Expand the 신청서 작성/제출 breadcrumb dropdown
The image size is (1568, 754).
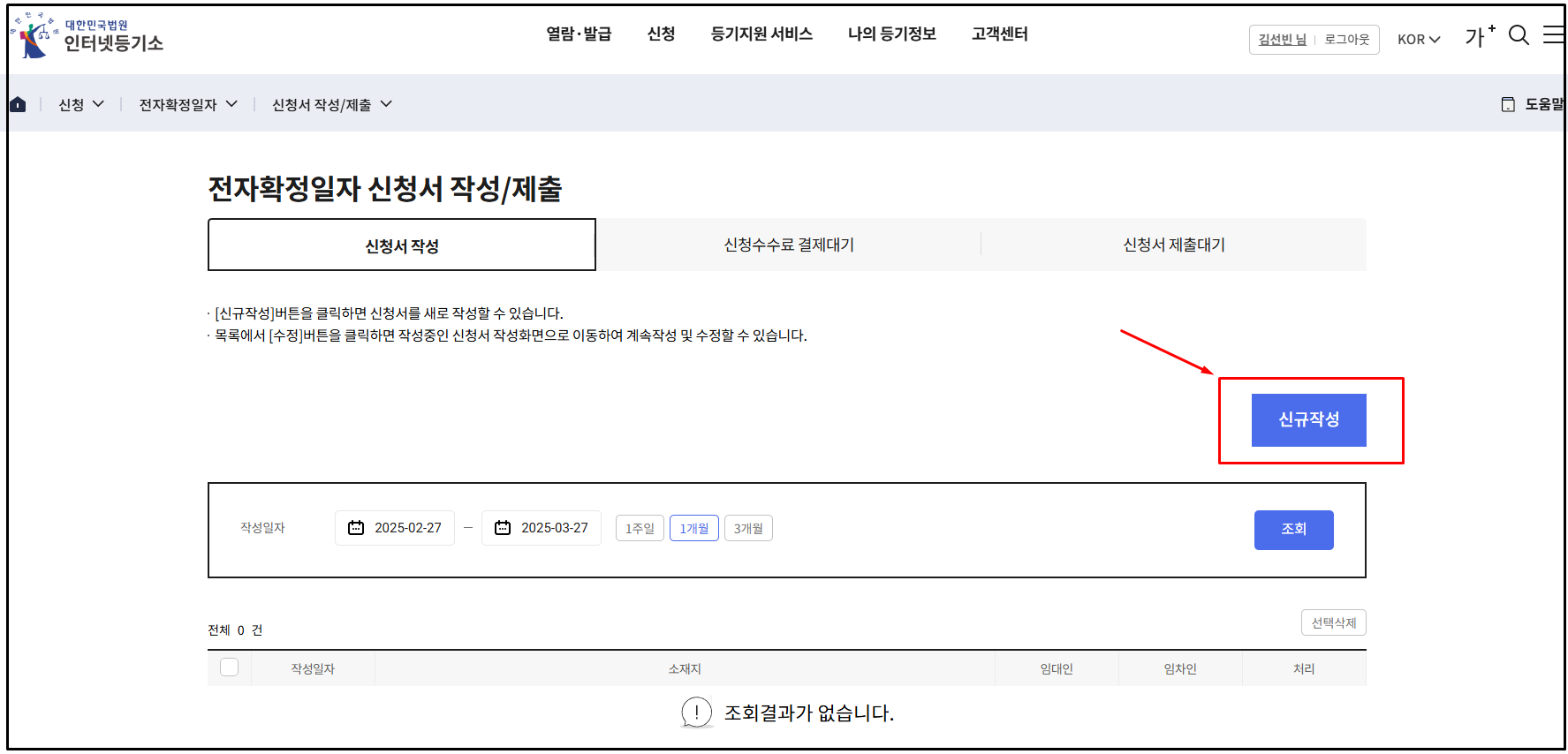(x=332, y=104)
